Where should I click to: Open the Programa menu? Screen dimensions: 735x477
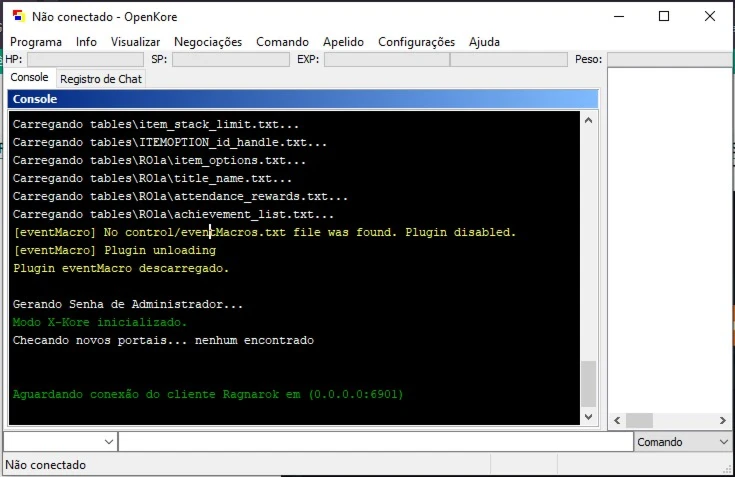click(x=36, y=42)
